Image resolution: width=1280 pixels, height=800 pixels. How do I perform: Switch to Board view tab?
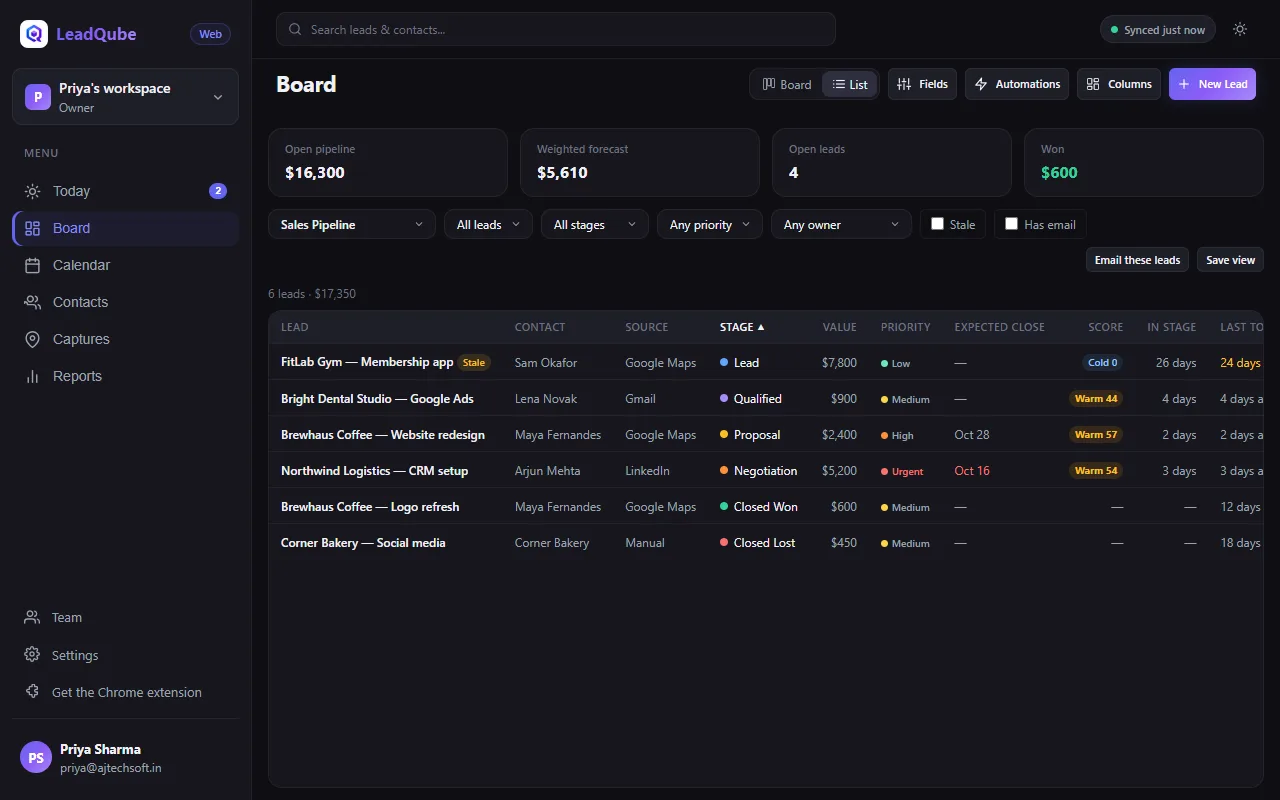787,84
